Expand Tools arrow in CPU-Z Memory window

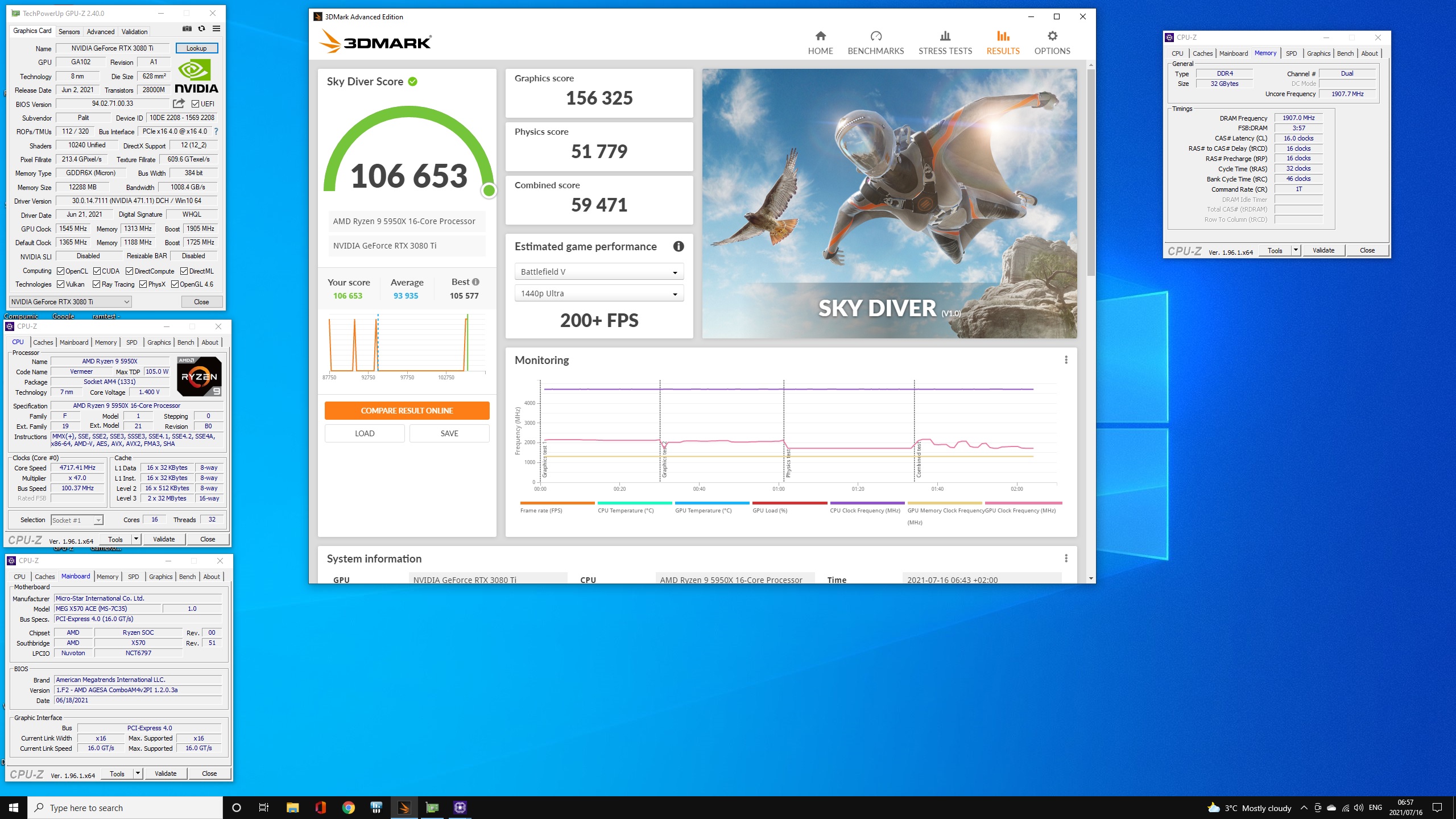point(1296,250)
